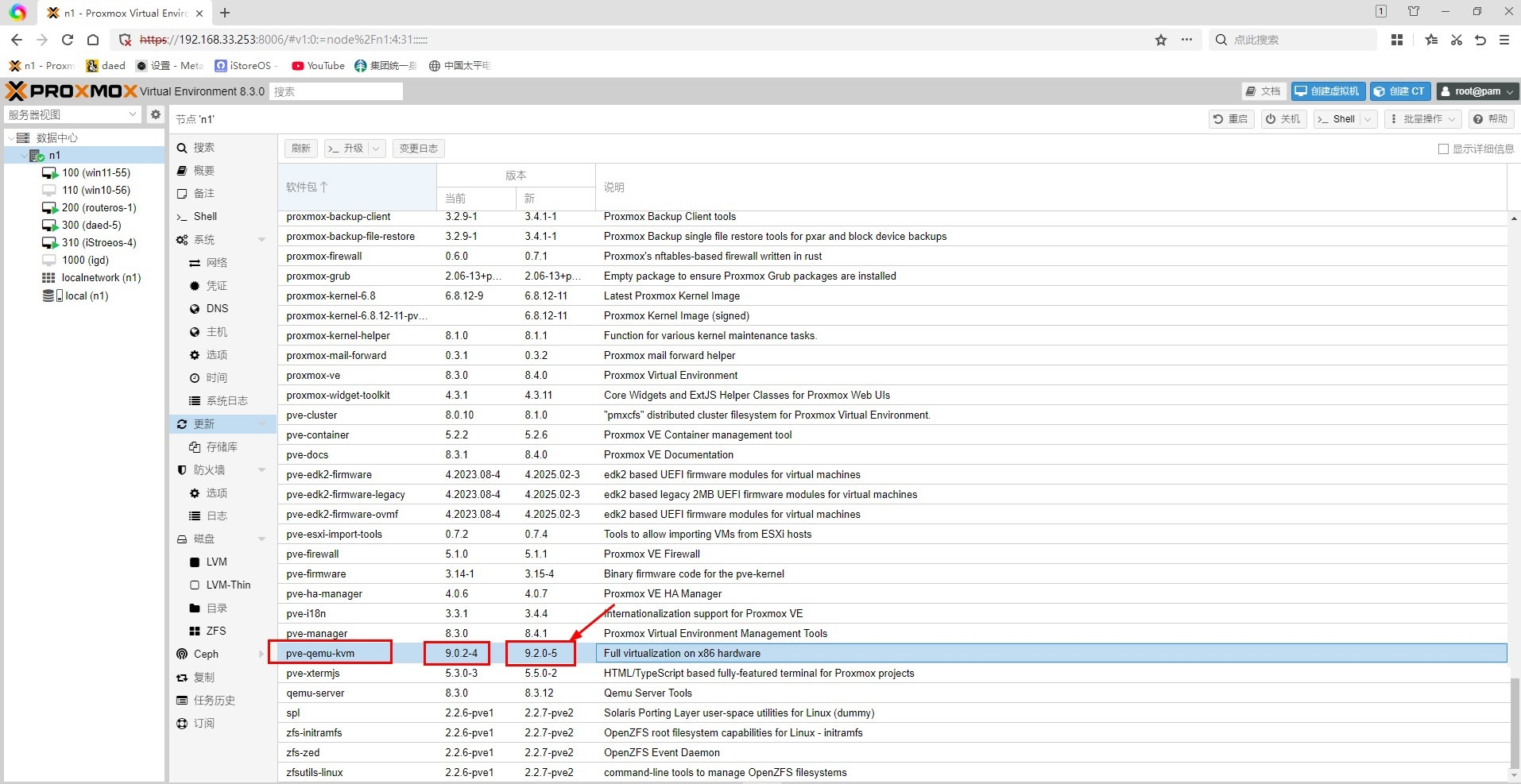Select the pve-firmware package row
This screenshot has height=784, width=1521.
pos(892,574)
